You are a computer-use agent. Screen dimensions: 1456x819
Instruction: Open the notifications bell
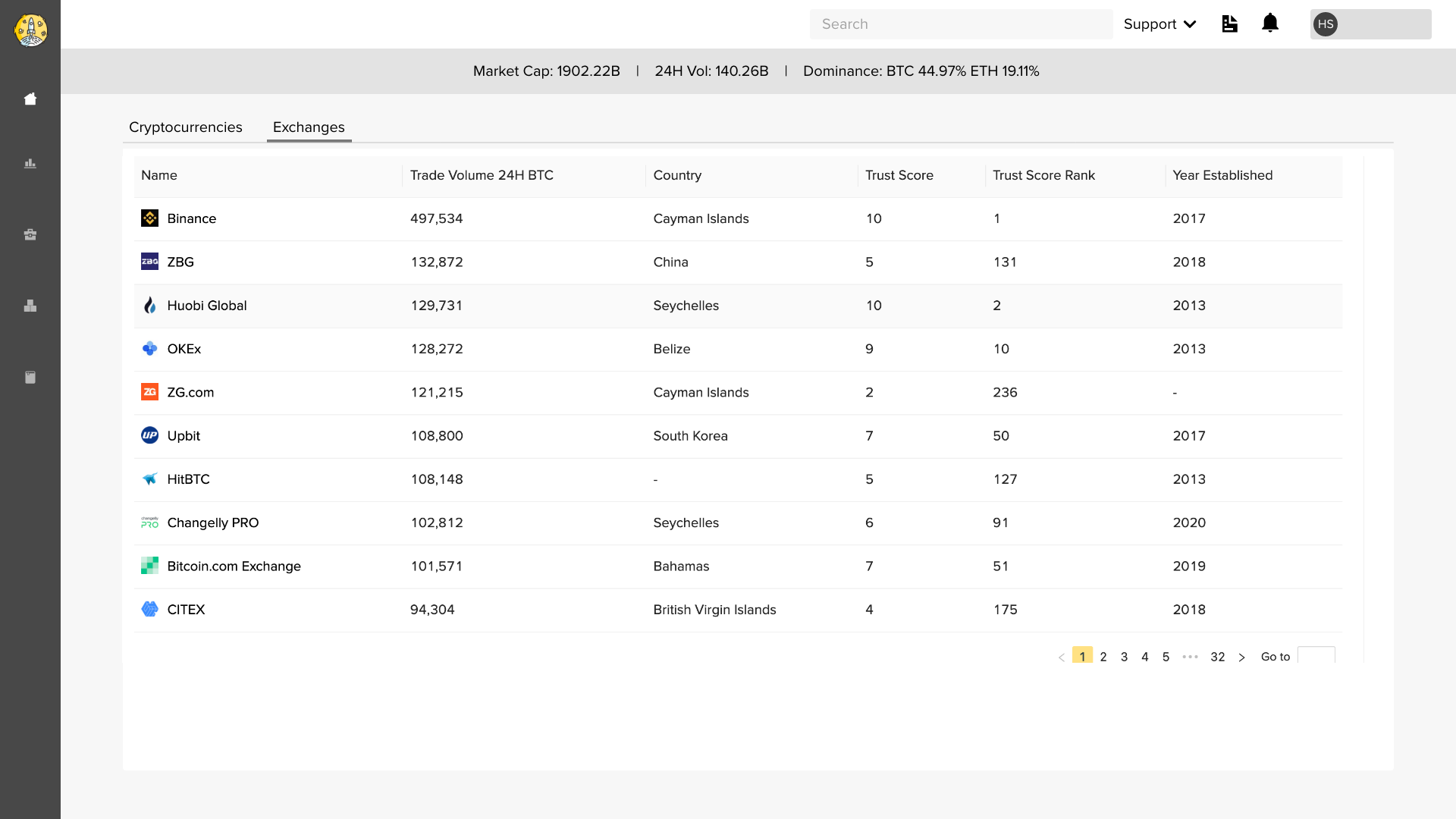click(1270, 24)
